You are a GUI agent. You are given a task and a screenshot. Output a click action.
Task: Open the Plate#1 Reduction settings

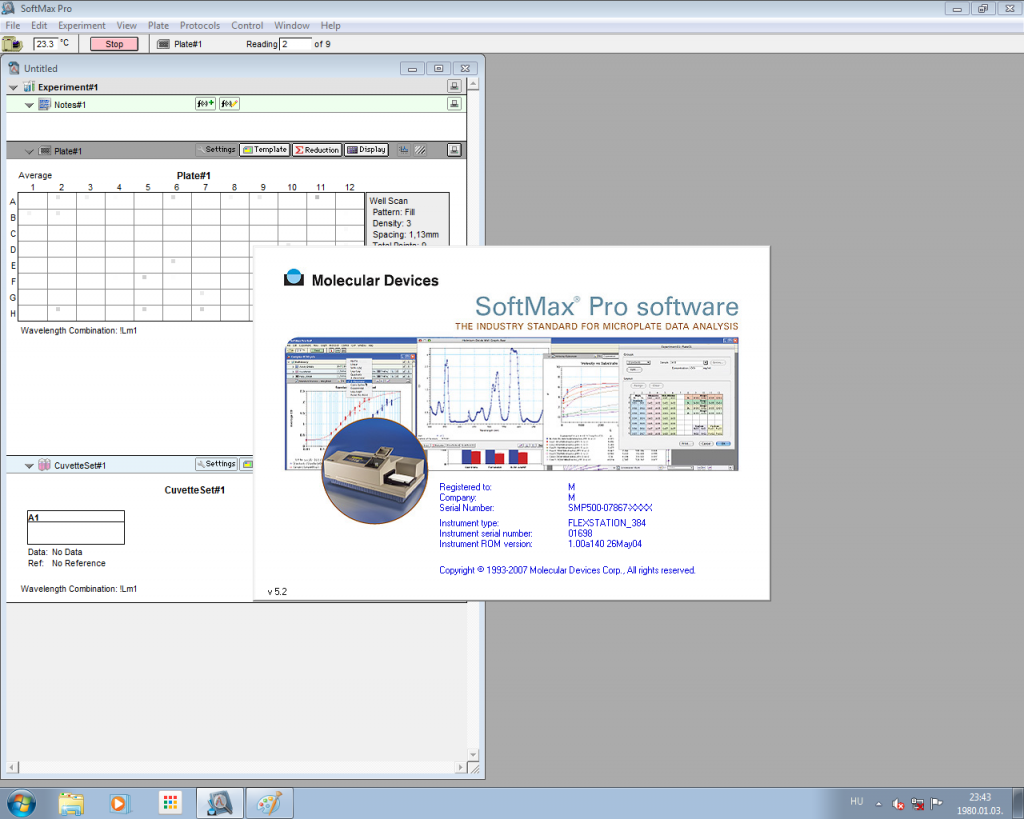coord(316,150)
